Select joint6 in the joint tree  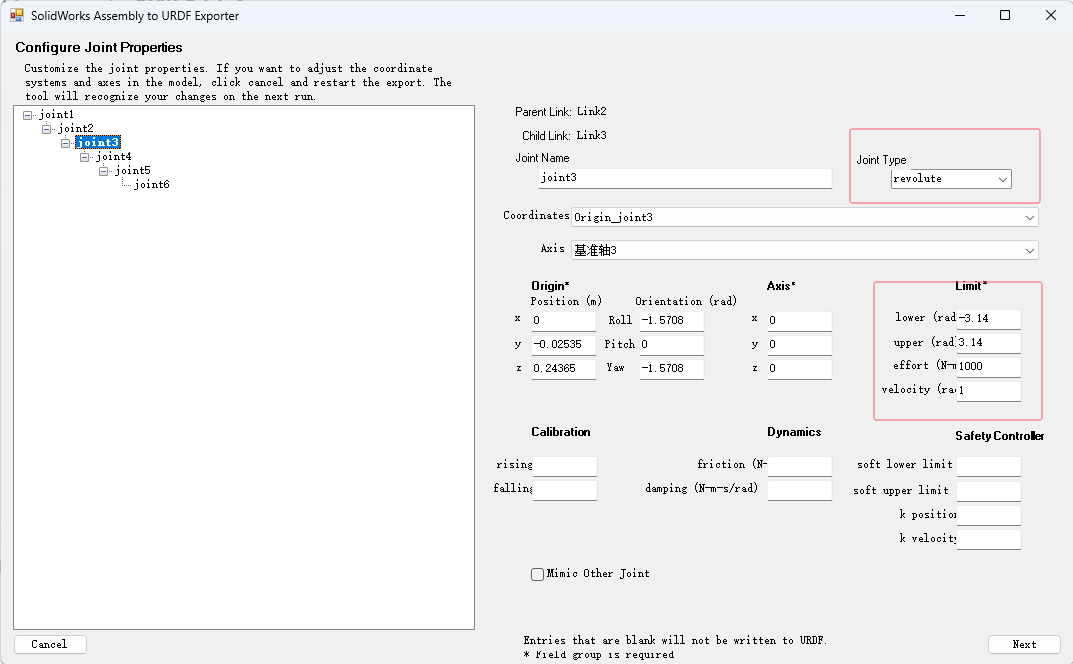pyautogui.click(x=150, y=183)
